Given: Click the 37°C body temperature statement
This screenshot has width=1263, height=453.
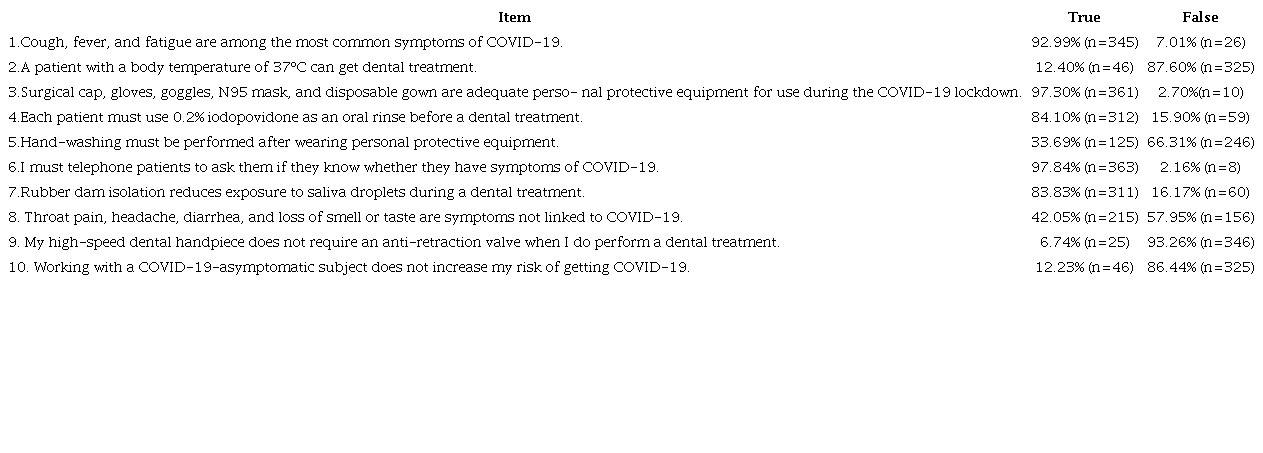Looking at the screenshot, I should pyautogui.click(x=243, y=67).
